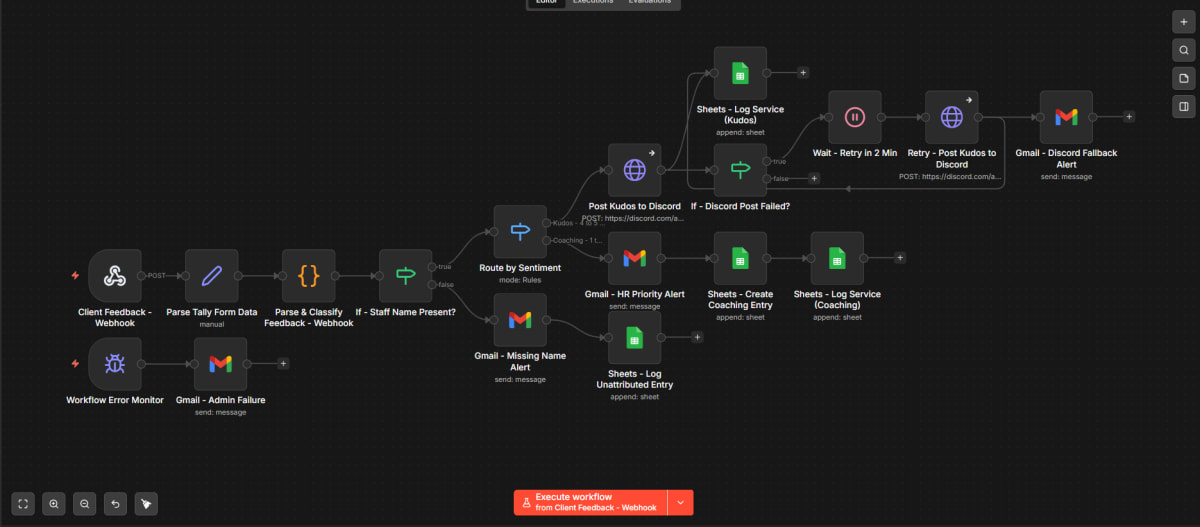1200x527 pixels.
Task: Open the Post Kudos to Discord node
Action: point(635,170)
